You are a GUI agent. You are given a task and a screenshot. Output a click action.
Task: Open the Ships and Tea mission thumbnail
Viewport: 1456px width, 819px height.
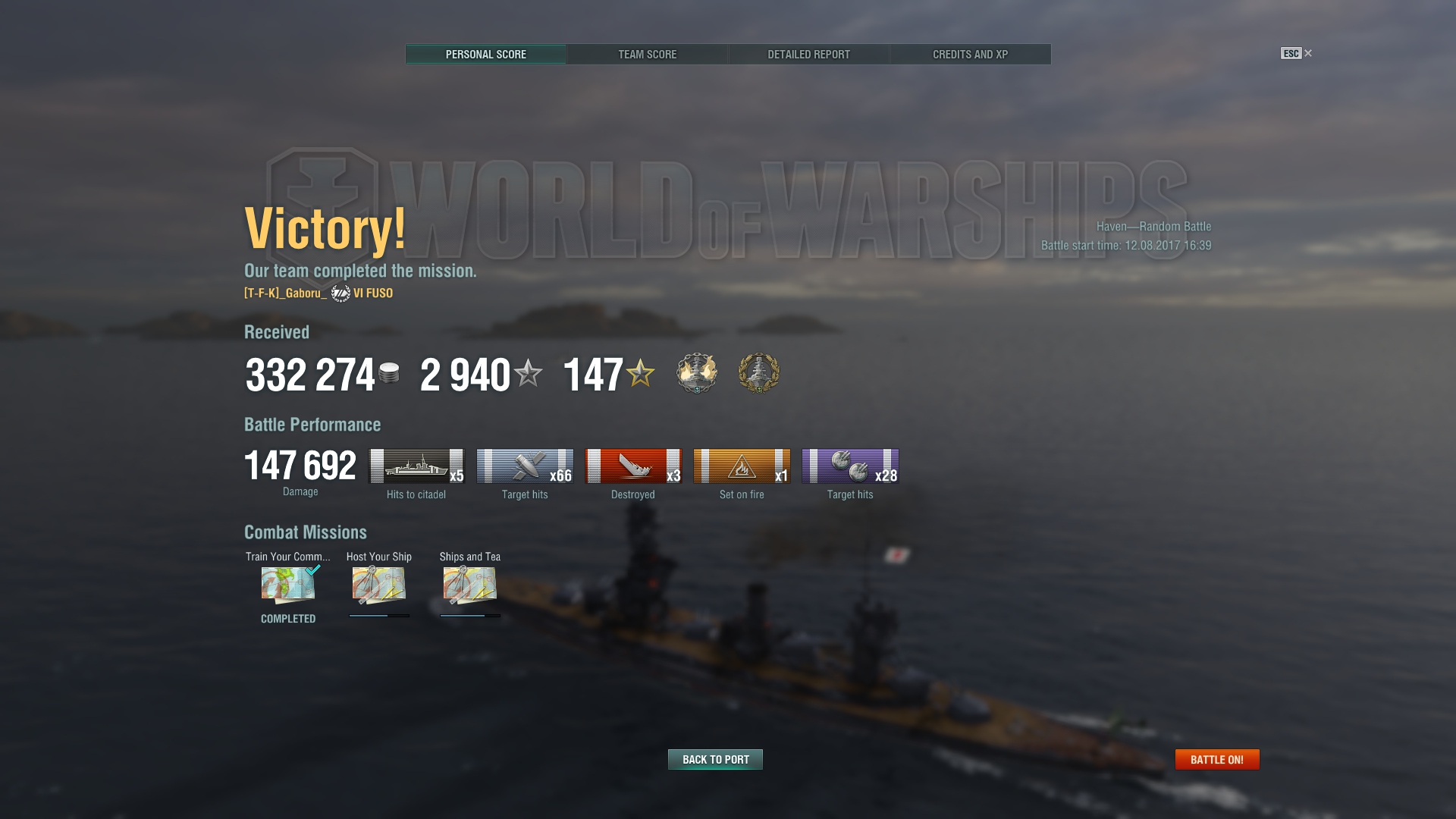pyautogui.click(x=470, y=585)
